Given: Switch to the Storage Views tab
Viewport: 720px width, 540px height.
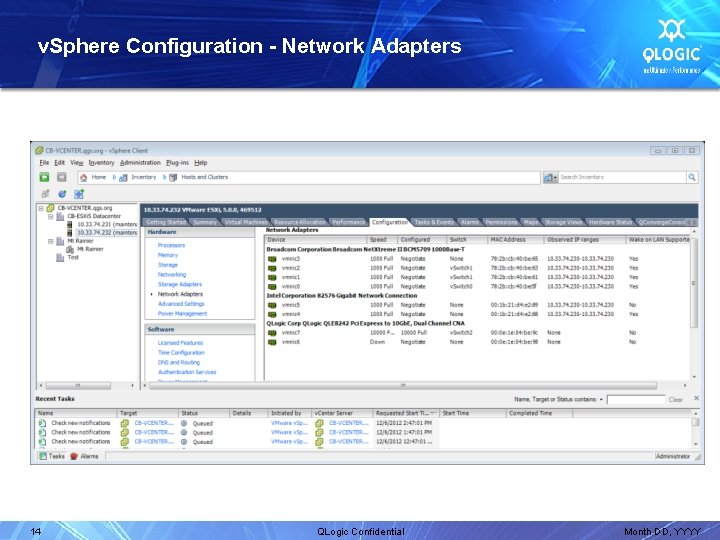Looking at the screenshot, I should (563, 222).
